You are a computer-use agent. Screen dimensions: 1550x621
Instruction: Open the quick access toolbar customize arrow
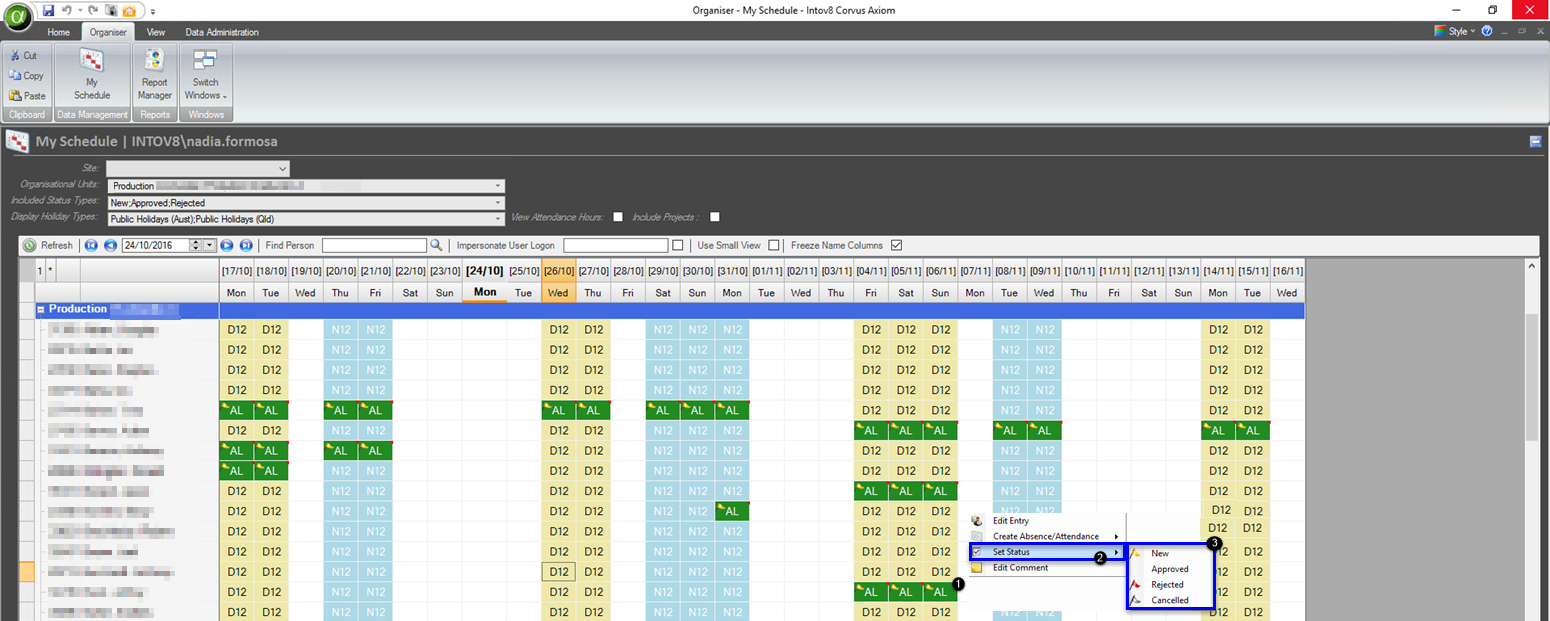tap(153, 11)
